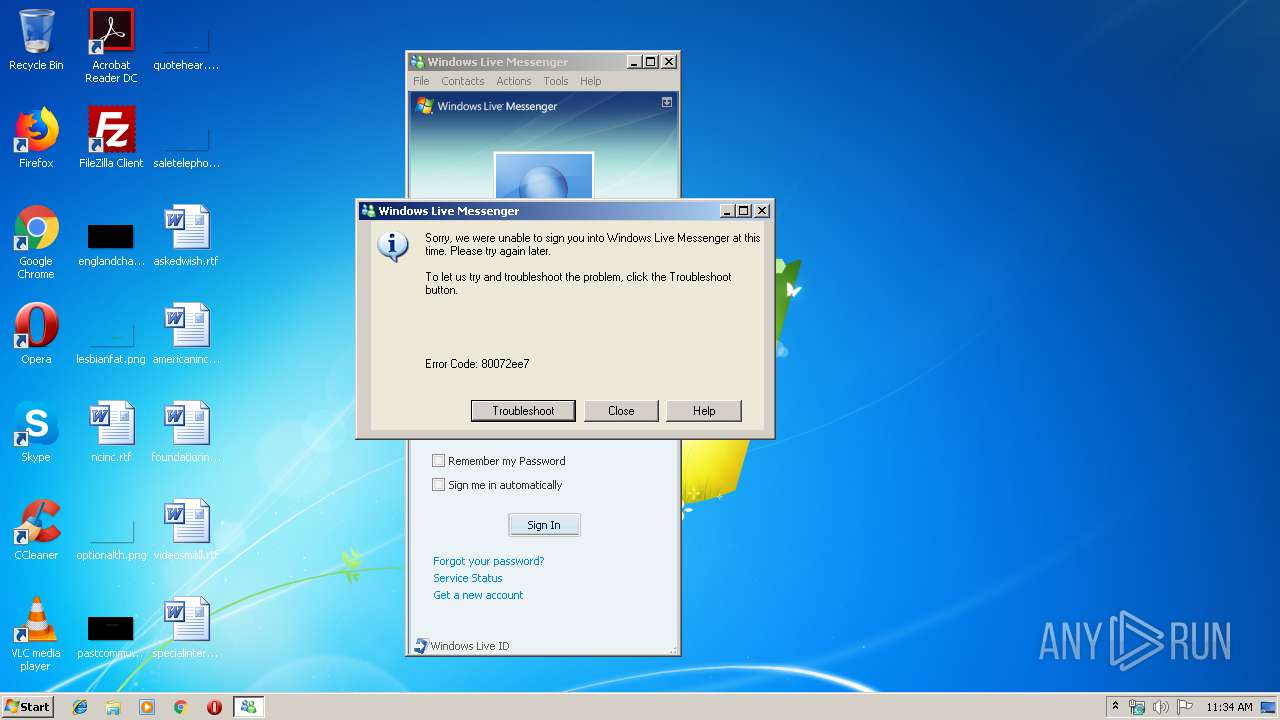Image resolution: width=1280 pixels, height=720 pixels.
Task: Open the Contacts menu in Messenger
Action: pyautogui.click(x=462, y=81)
